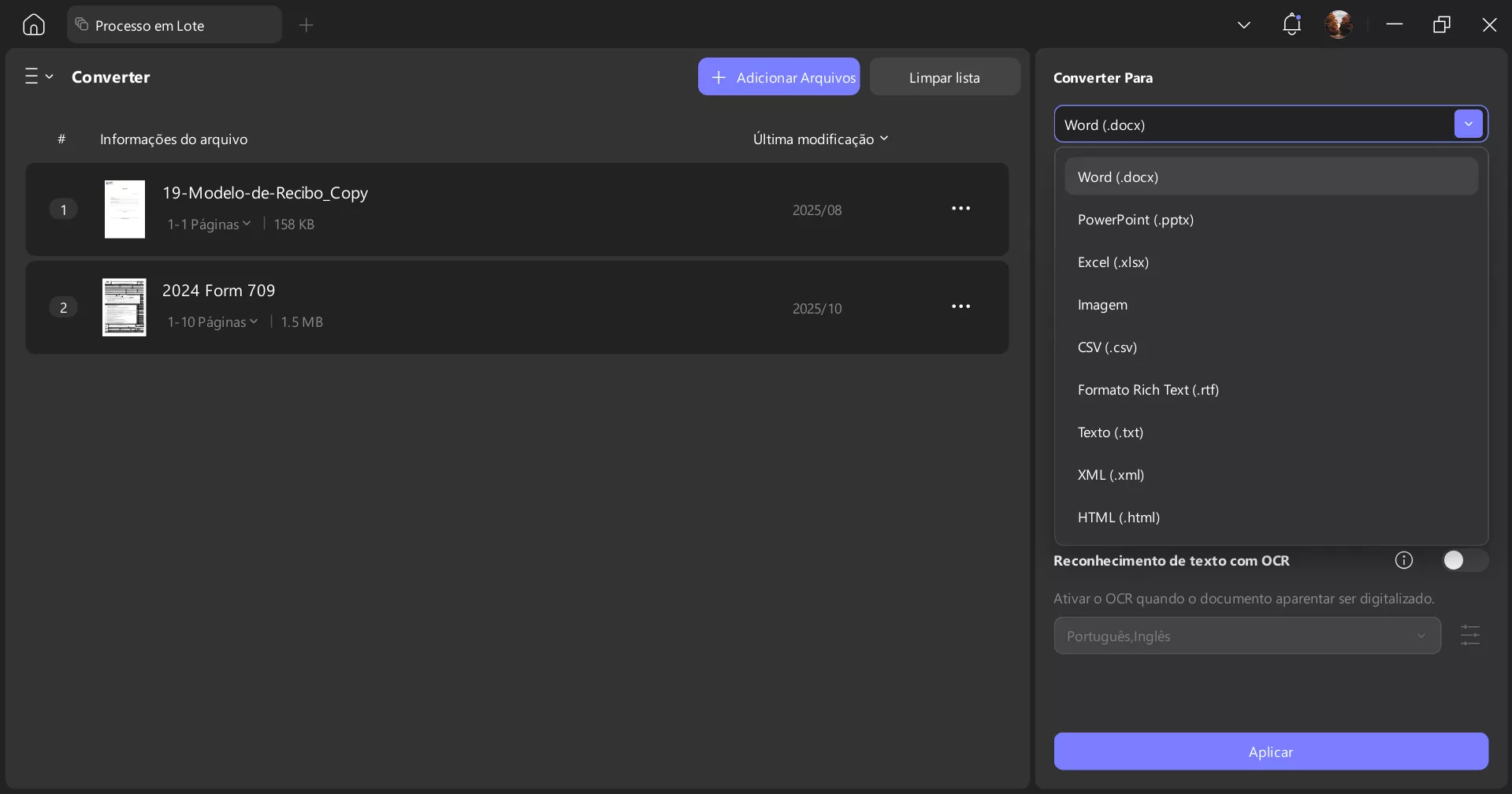Open the OCR settings sliders icon

point(1469,635)
